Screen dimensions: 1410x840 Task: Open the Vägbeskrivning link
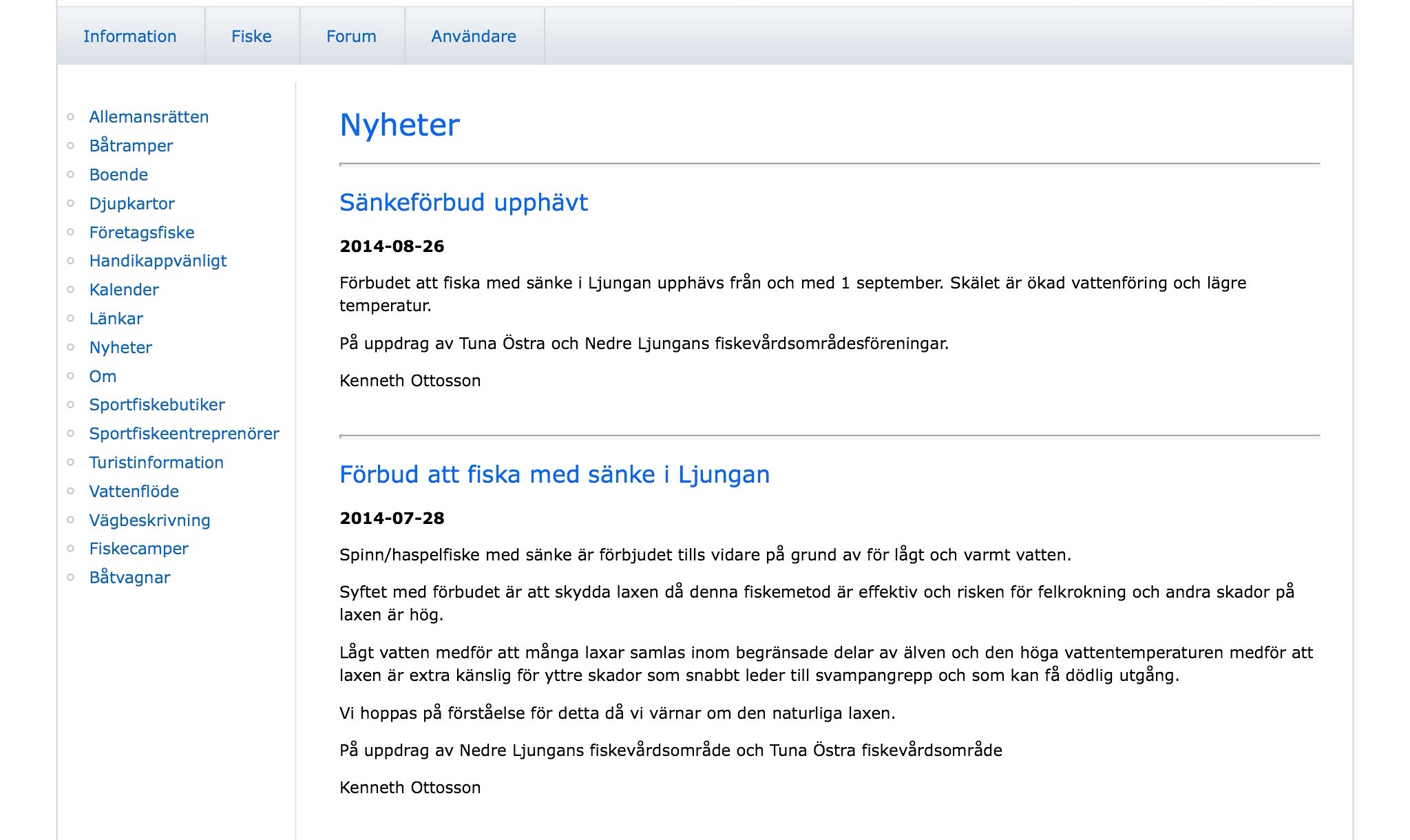pos(149,521)
